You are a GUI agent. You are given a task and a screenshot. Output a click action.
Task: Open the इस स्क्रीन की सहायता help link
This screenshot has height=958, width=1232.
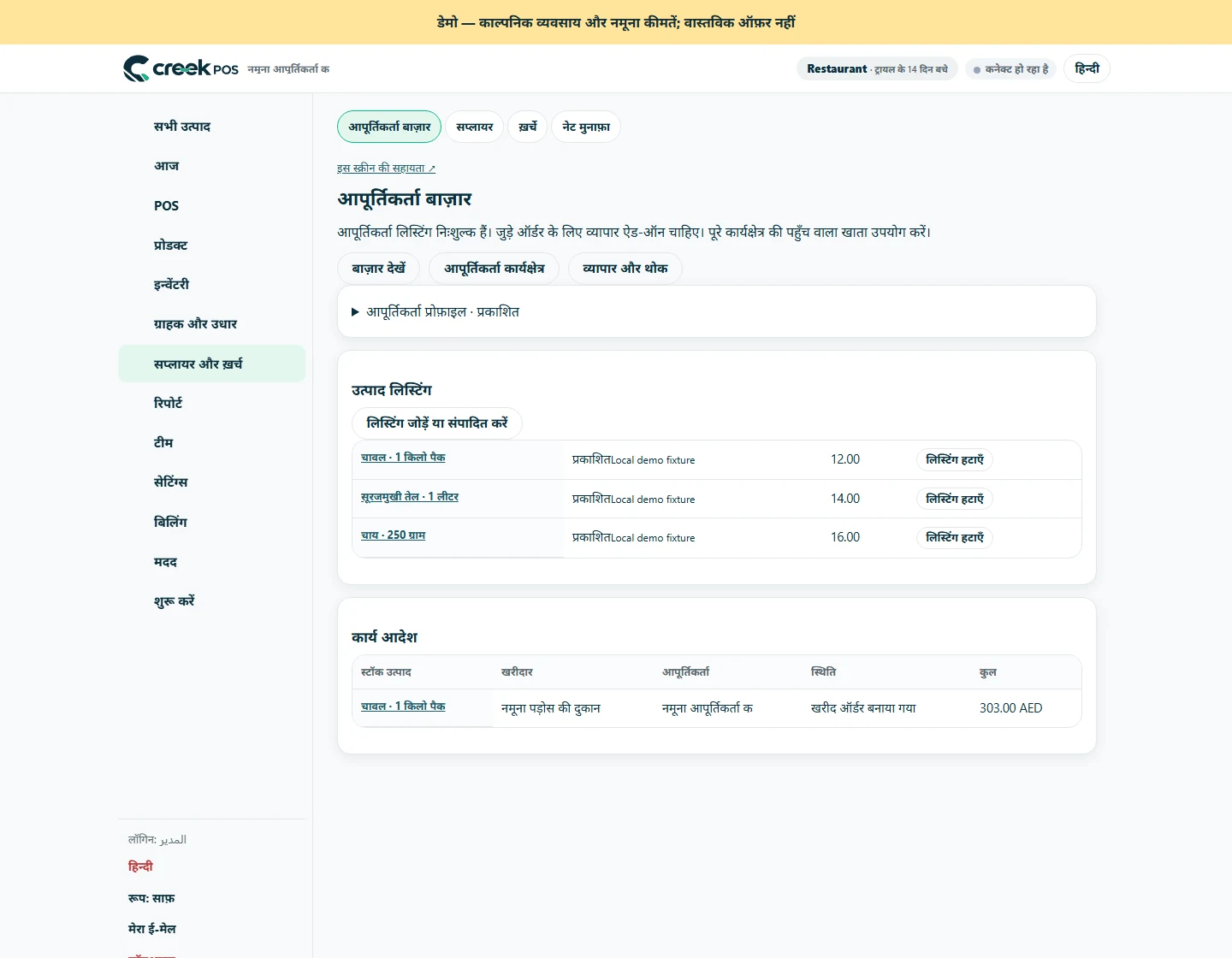(x=386, y=169)
